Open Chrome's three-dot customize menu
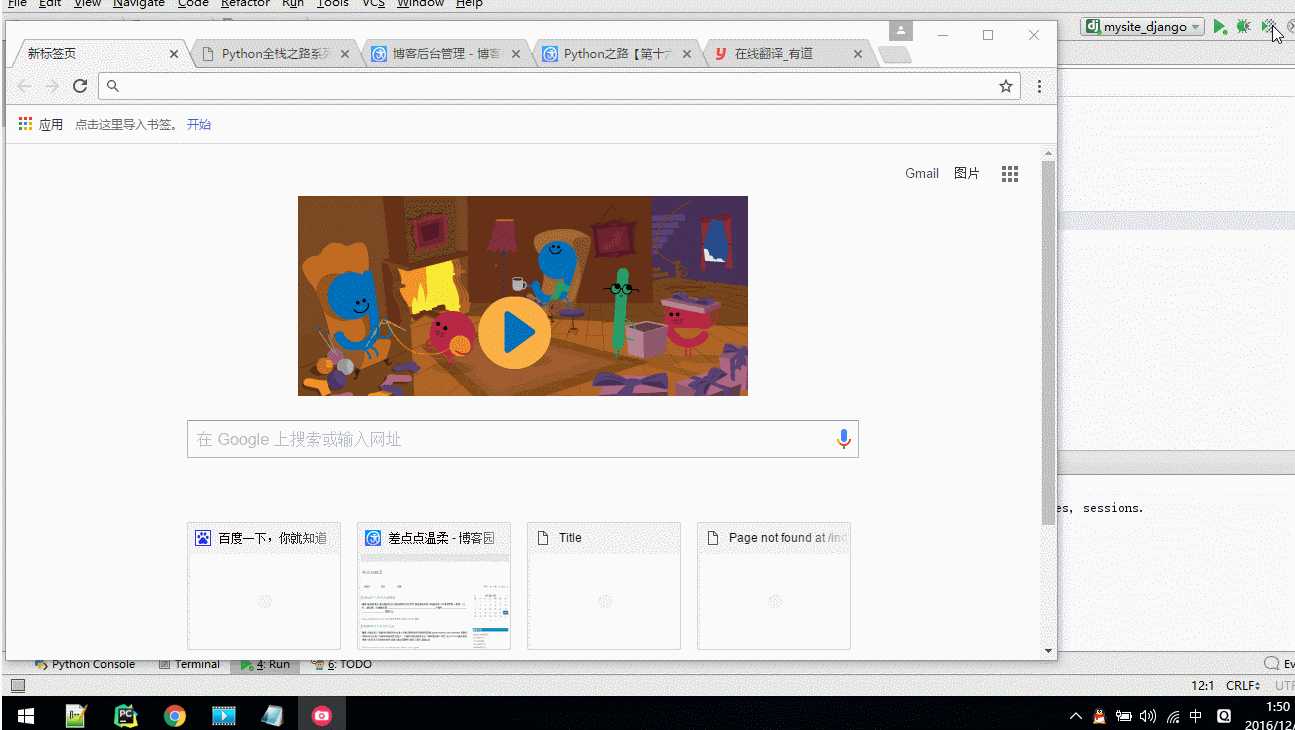This screenshot has width=1295, height=730. coord(1040,87)
